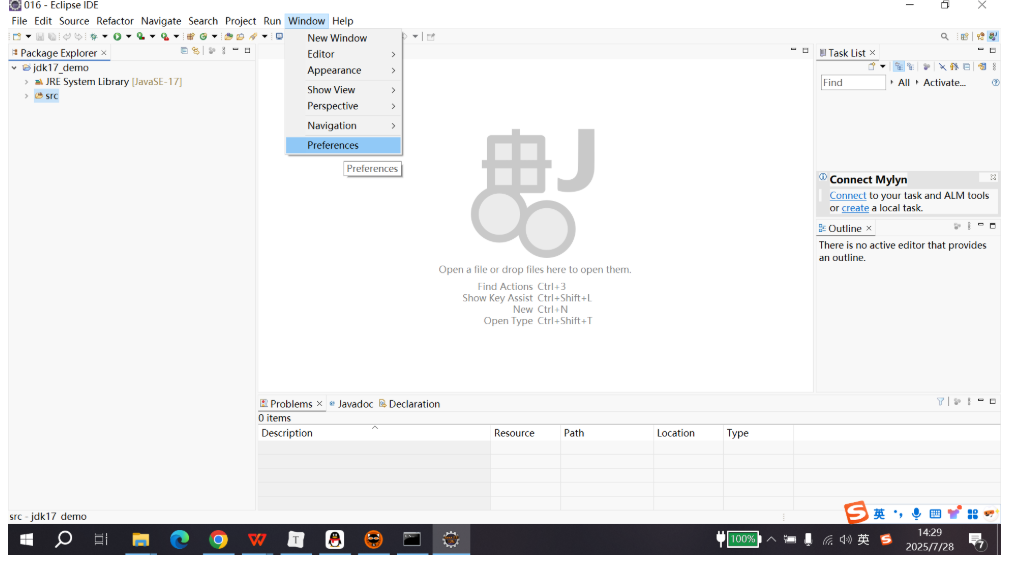Click the Open Task folder icon

[240, 37]
